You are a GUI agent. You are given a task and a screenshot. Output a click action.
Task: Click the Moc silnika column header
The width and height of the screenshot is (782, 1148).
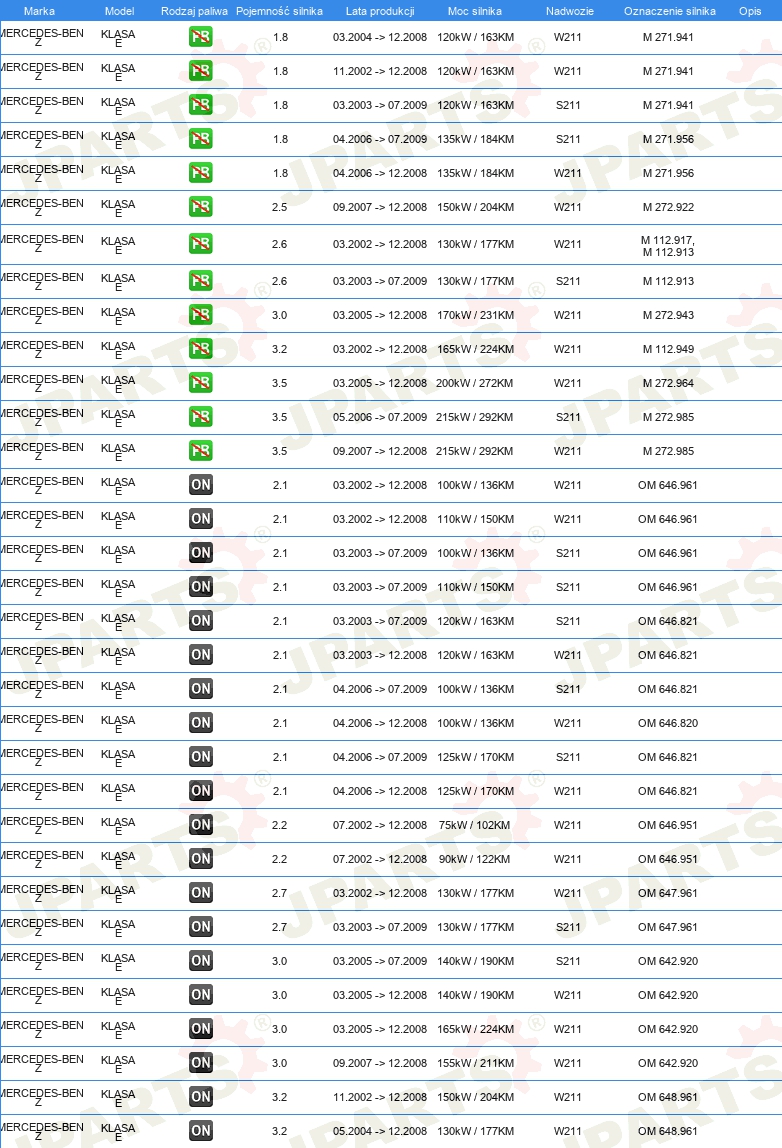tap(474, 11)
